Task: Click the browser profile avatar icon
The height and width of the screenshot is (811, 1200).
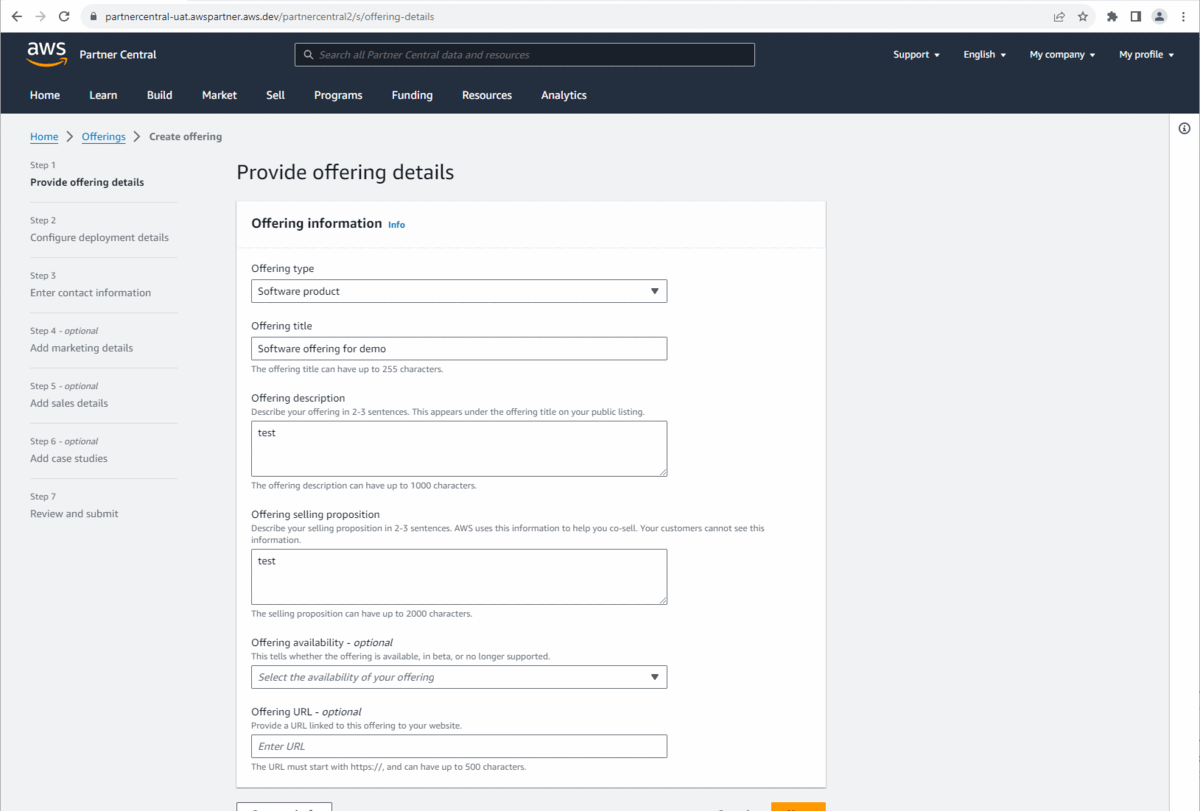Action: click(1161, 16)
